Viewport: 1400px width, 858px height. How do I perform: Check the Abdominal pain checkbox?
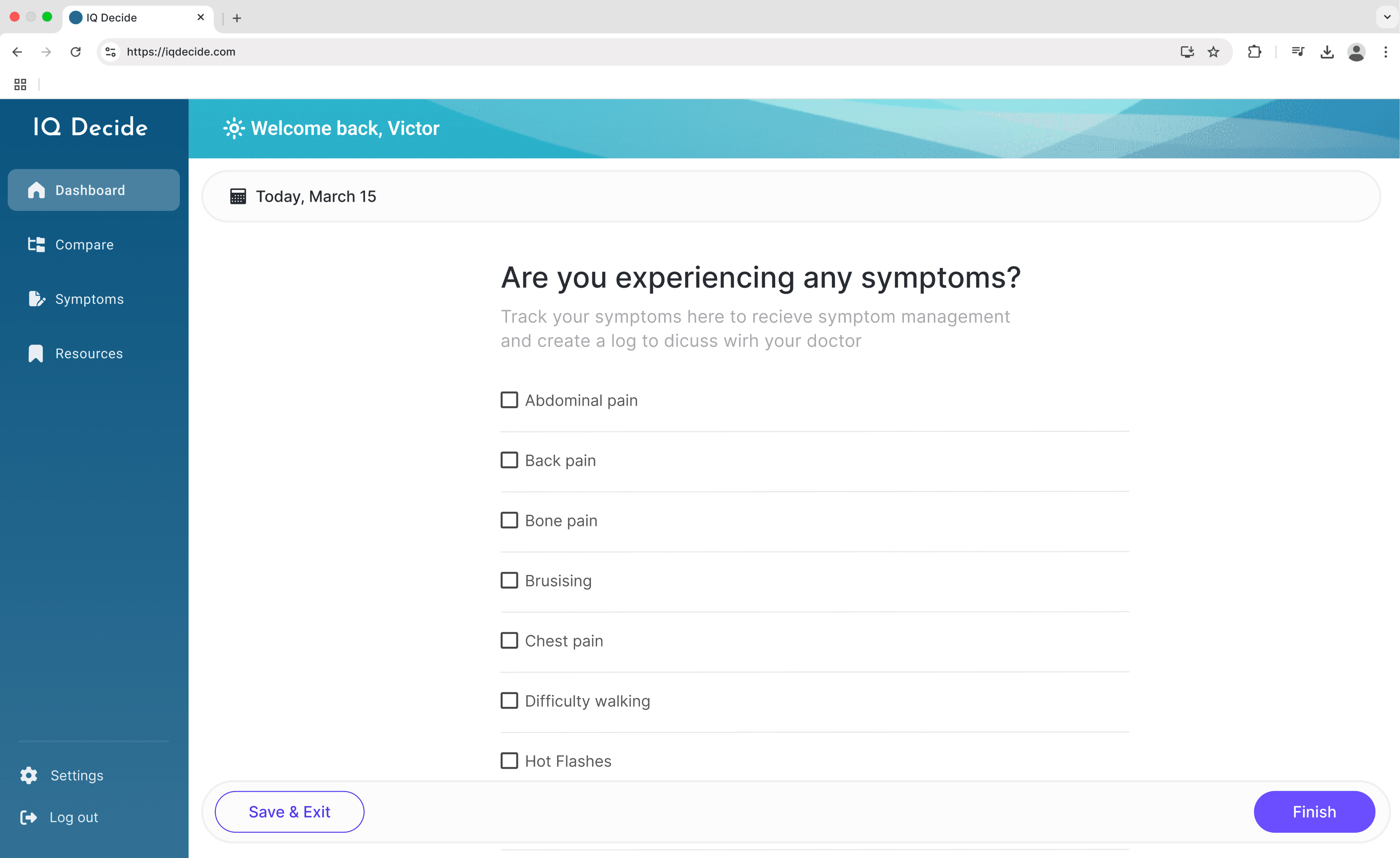tap(509, 400)
